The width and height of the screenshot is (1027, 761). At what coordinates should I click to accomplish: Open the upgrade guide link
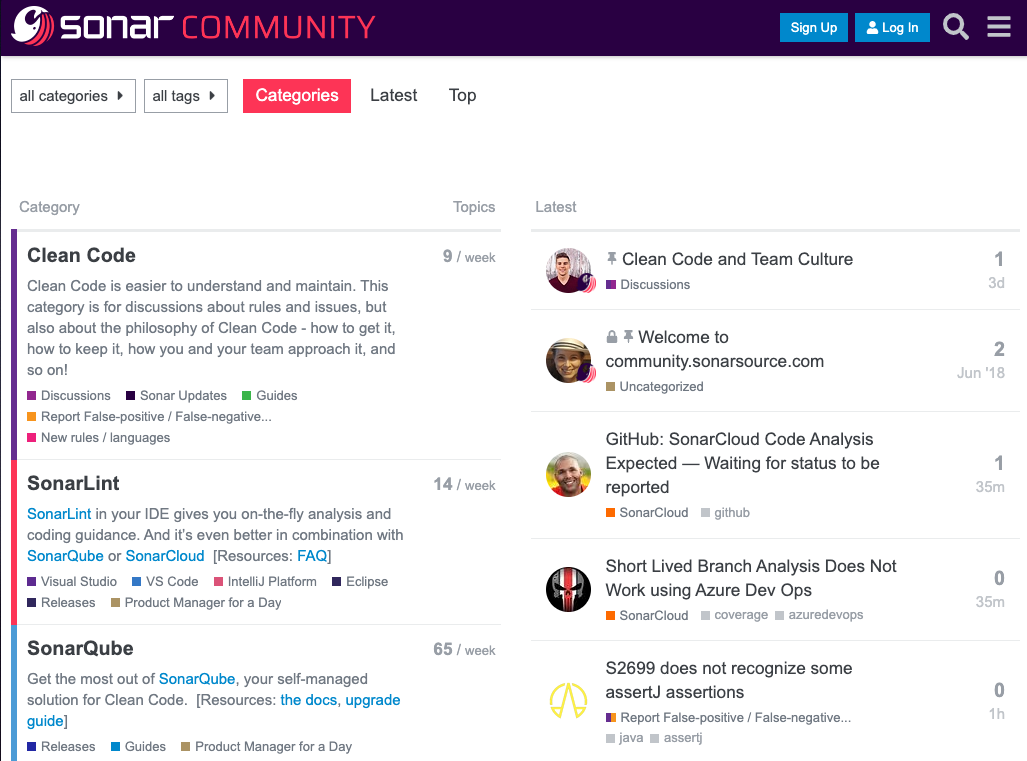(373, 700)
